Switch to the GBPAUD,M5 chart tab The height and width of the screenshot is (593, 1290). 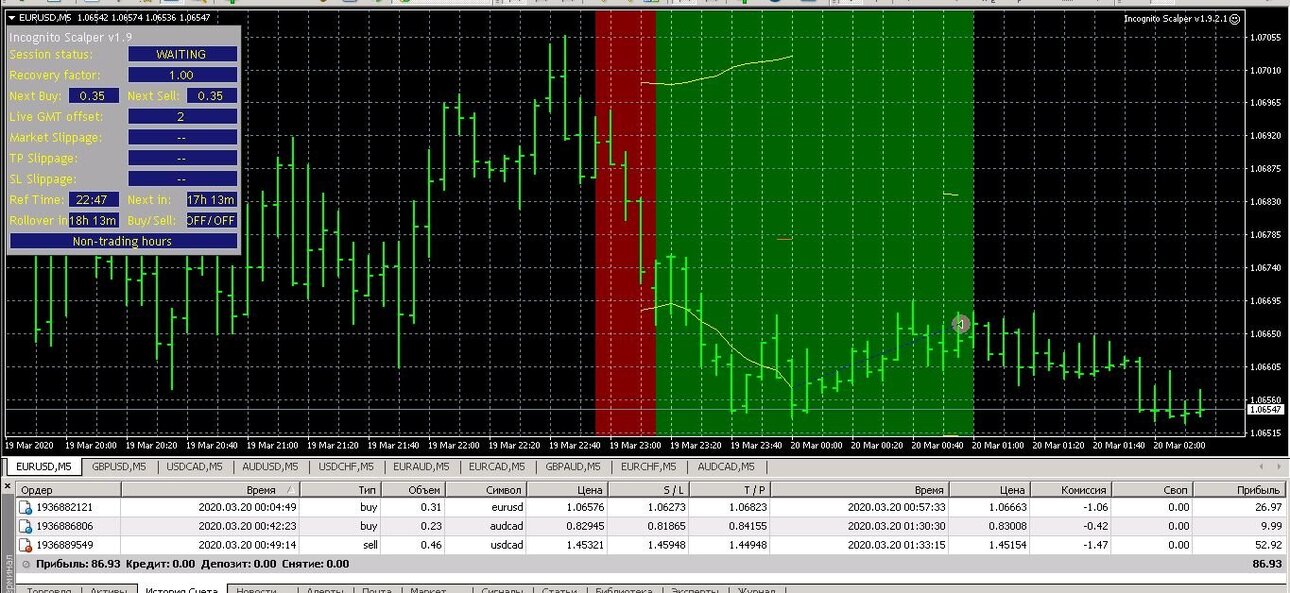coord(573,467)
